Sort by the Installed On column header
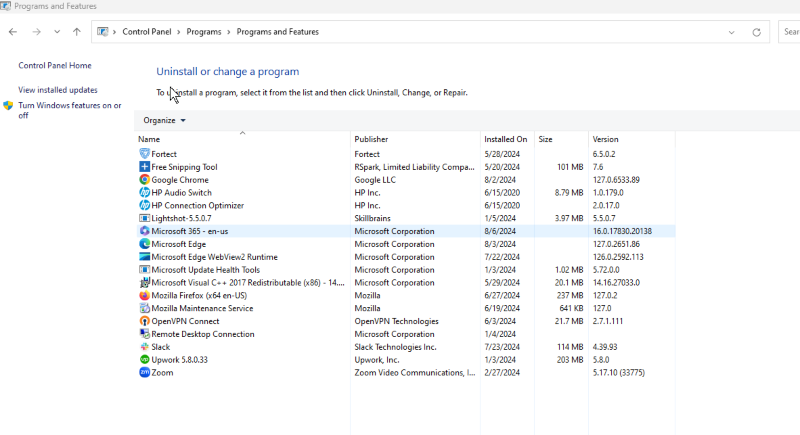800x435 pixels. coord(507,139)
